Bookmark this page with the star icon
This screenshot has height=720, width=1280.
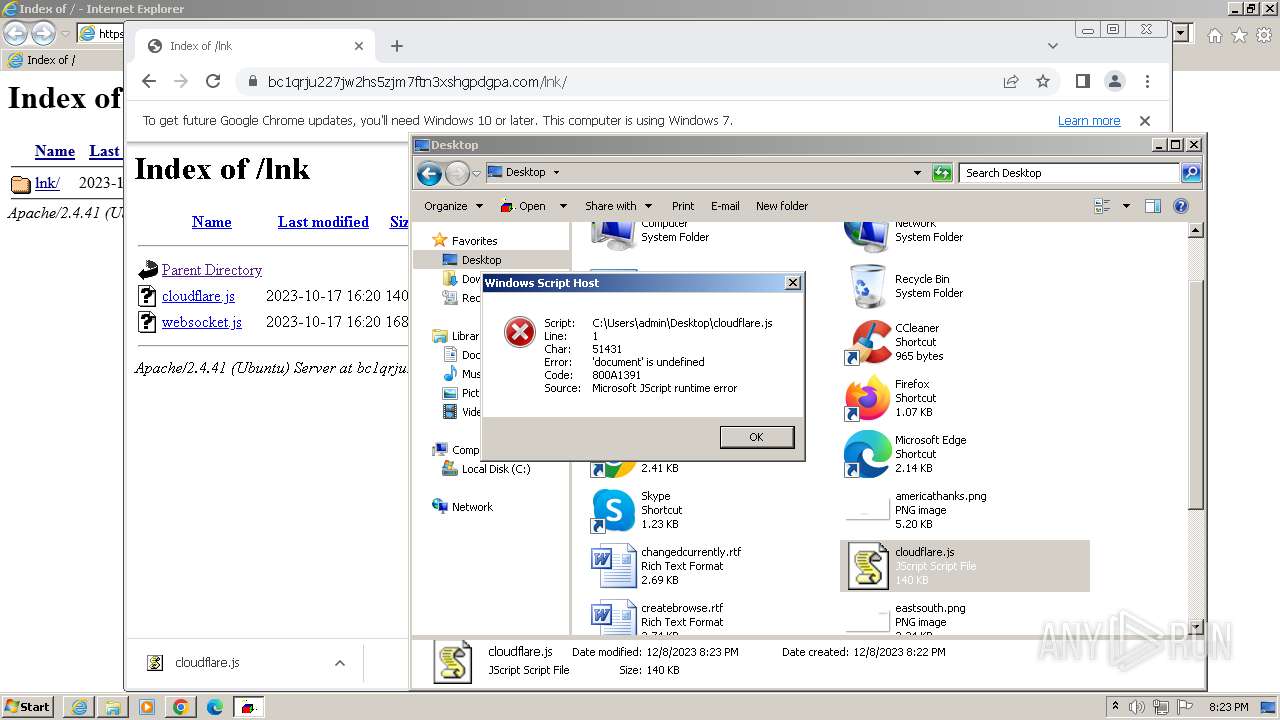1043,82
